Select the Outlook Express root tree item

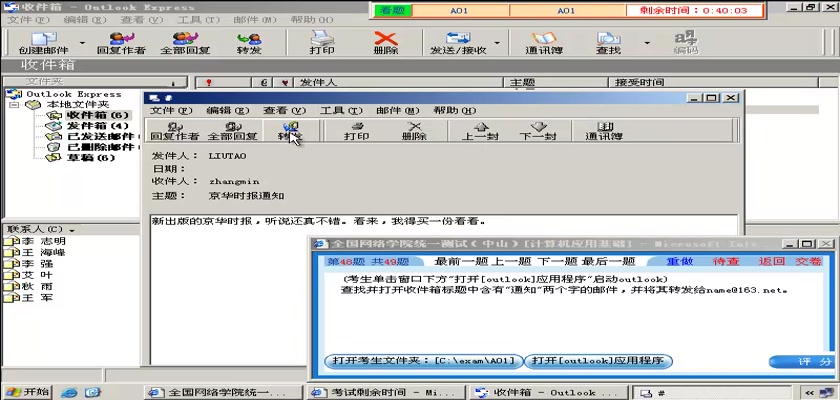74,94
